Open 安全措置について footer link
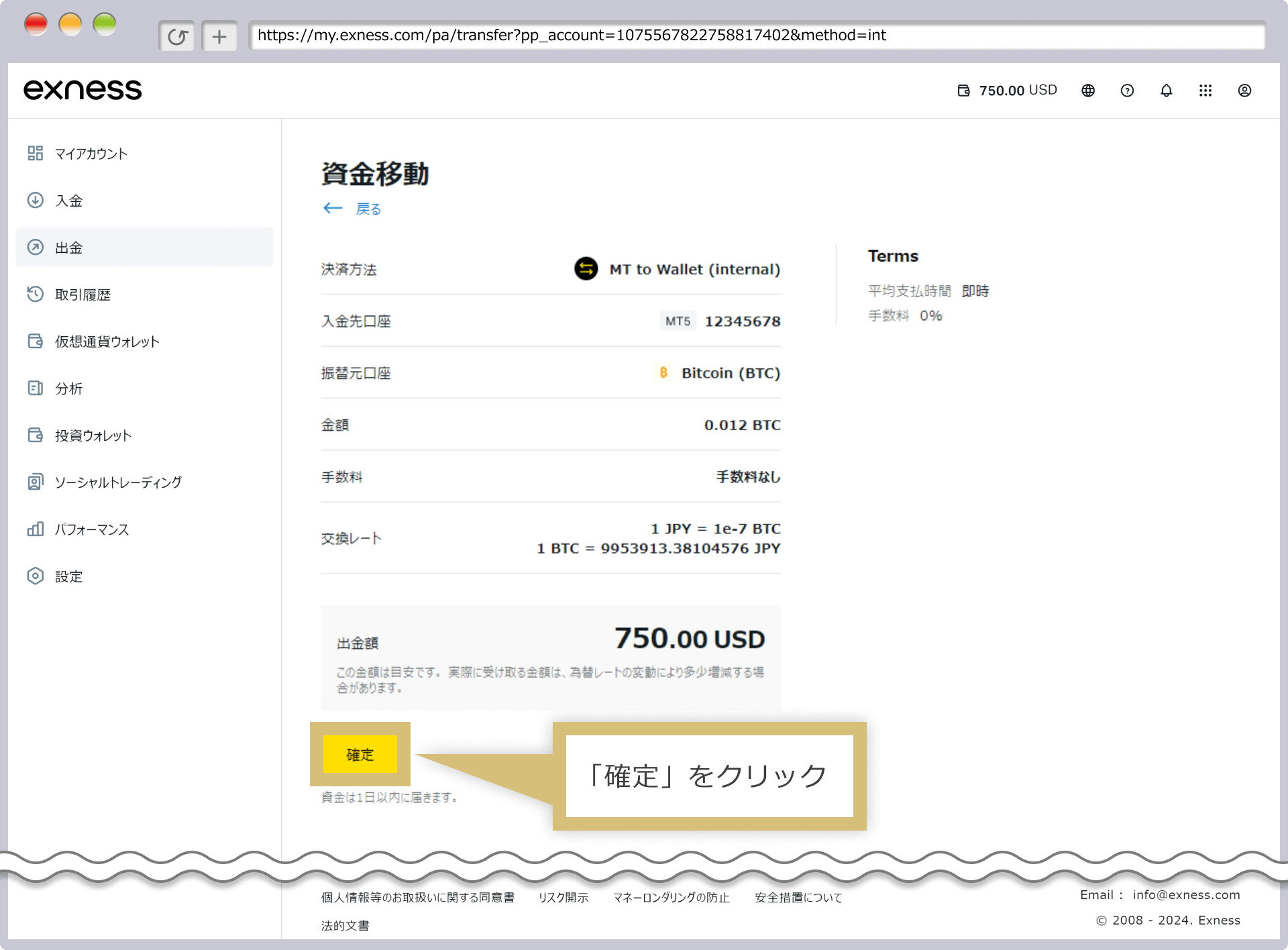This screenshot has height=950, width=1288. [798, 898]
